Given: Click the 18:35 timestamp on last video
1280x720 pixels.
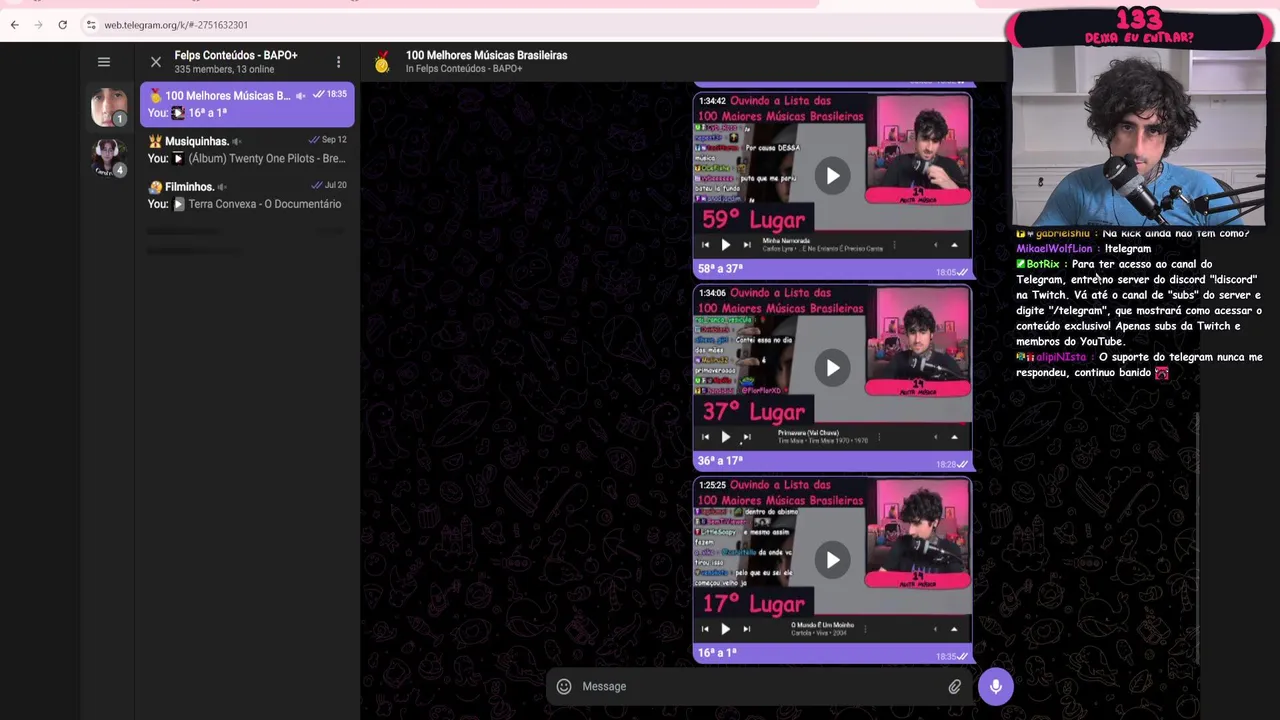Looking at the screenshot, I should coord(945,656).
